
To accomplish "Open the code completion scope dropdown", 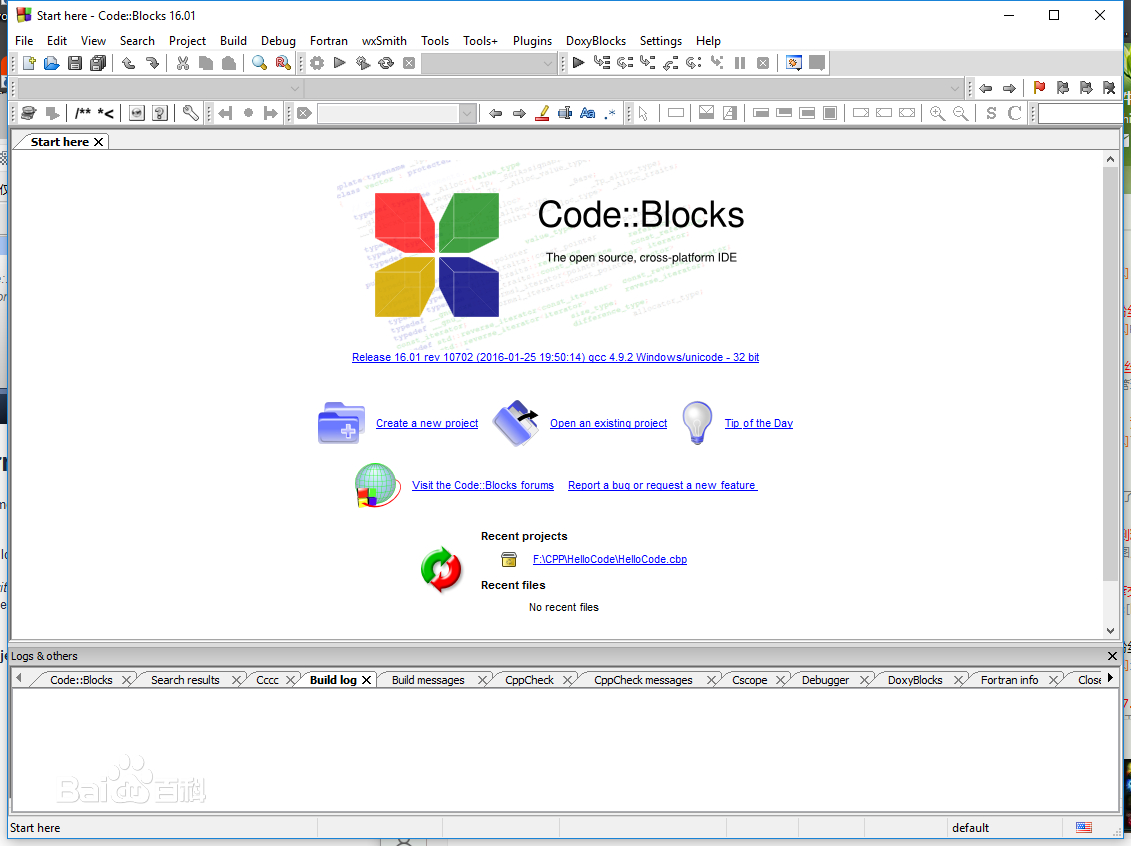I will tap(159, 89).
